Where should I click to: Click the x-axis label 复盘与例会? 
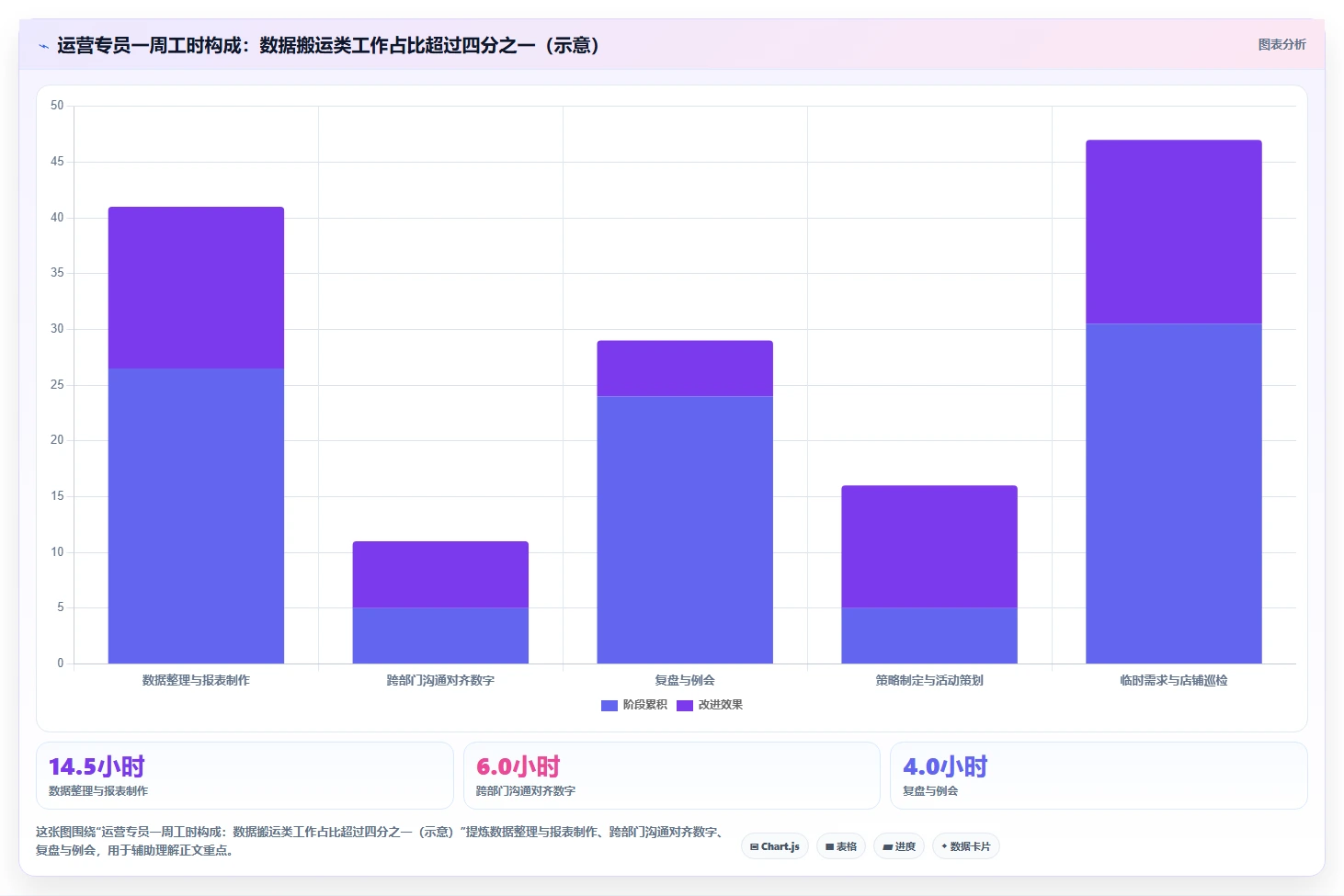click(685, 680)
